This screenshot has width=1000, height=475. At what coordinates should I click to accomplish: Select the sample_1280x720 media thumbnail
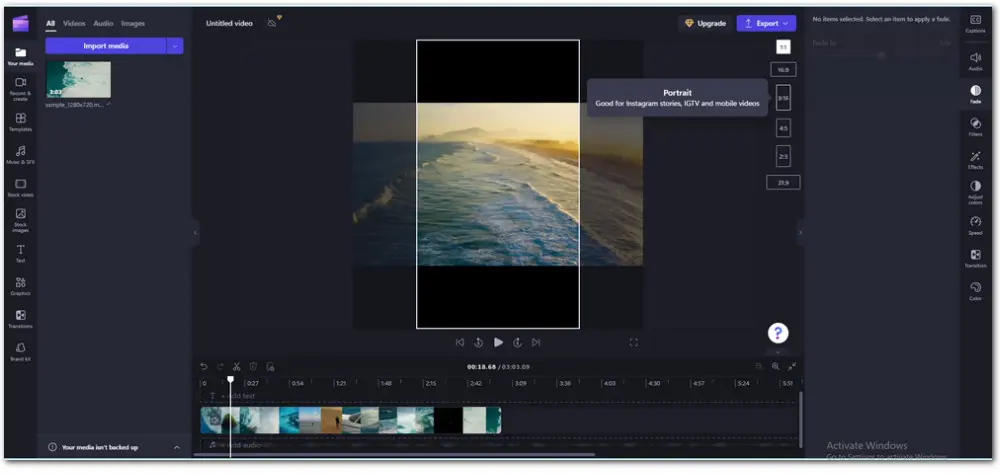[78, 80]
